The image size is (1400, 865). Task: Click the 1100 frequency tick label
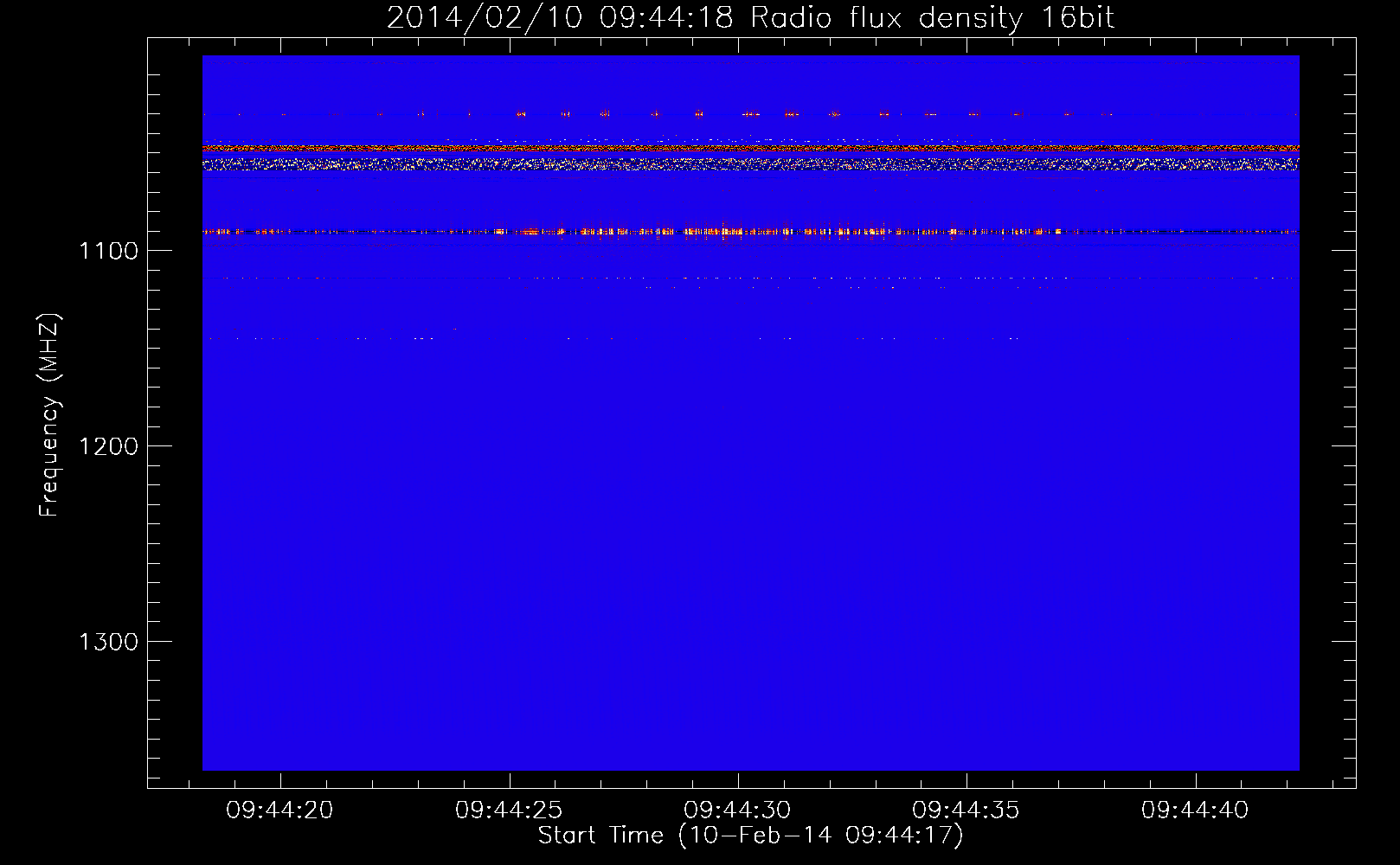tap(108, 251)
